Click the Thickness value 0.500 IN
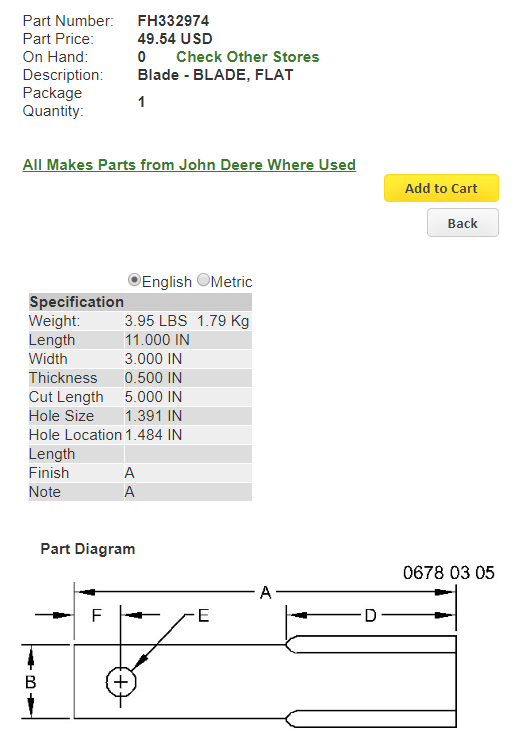The width and height of the screenshot is (527, 746). (153, 378)
